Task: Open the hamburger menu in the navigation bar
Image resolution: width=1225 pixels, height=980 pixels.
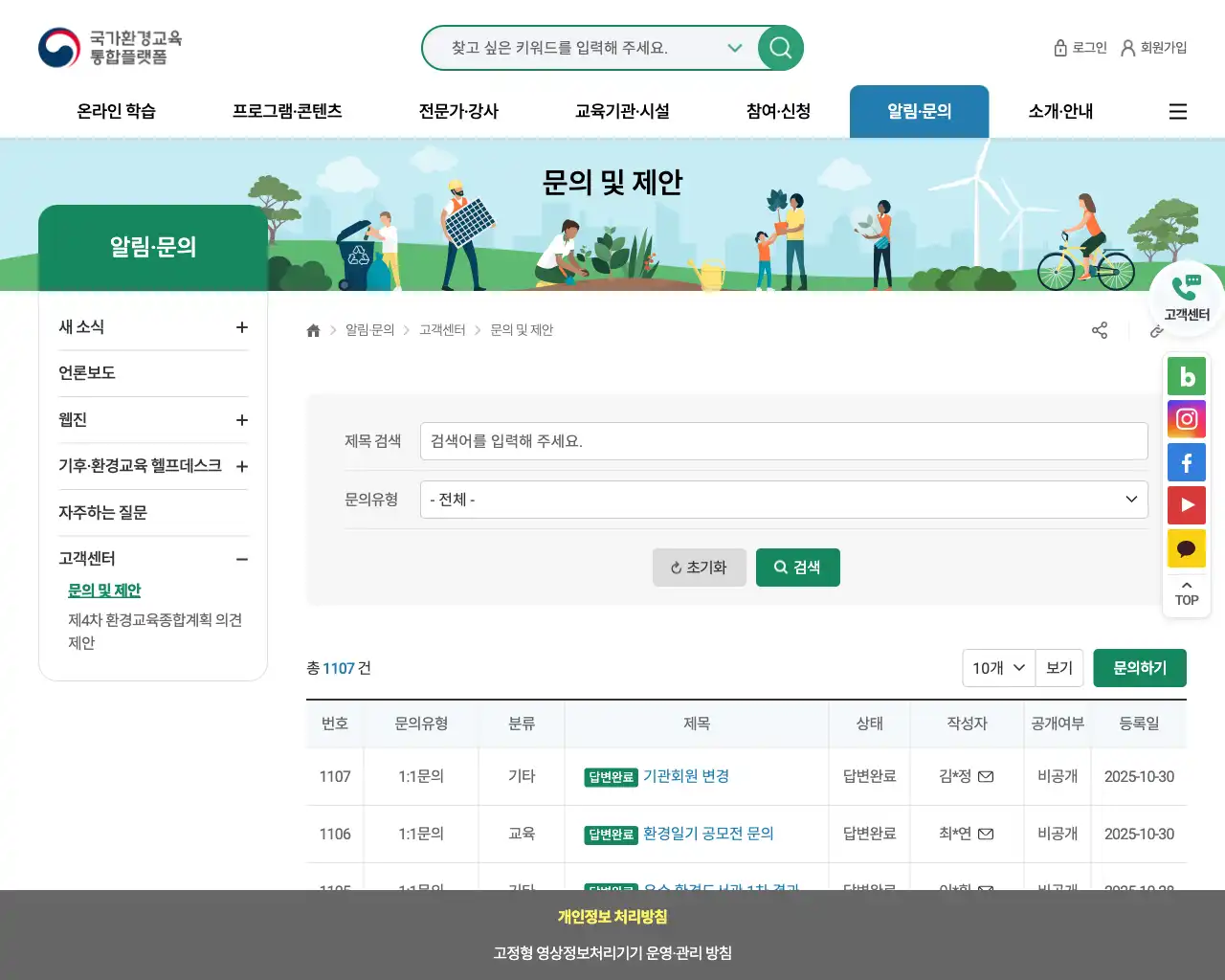Action: [x=1177, y=111]
